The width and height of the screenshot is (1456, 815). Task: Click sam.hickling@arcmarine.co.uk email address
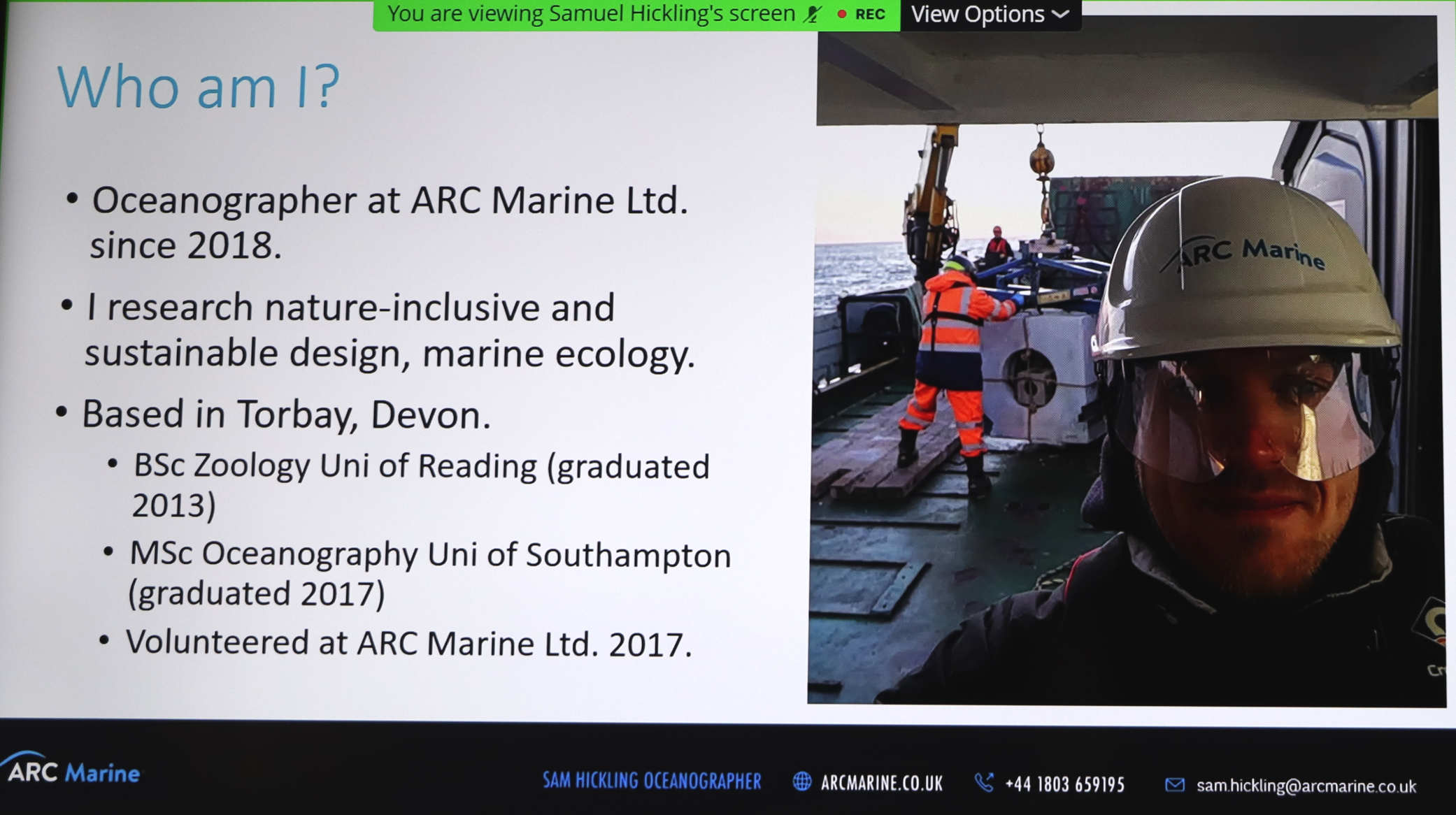point(1306,786)
